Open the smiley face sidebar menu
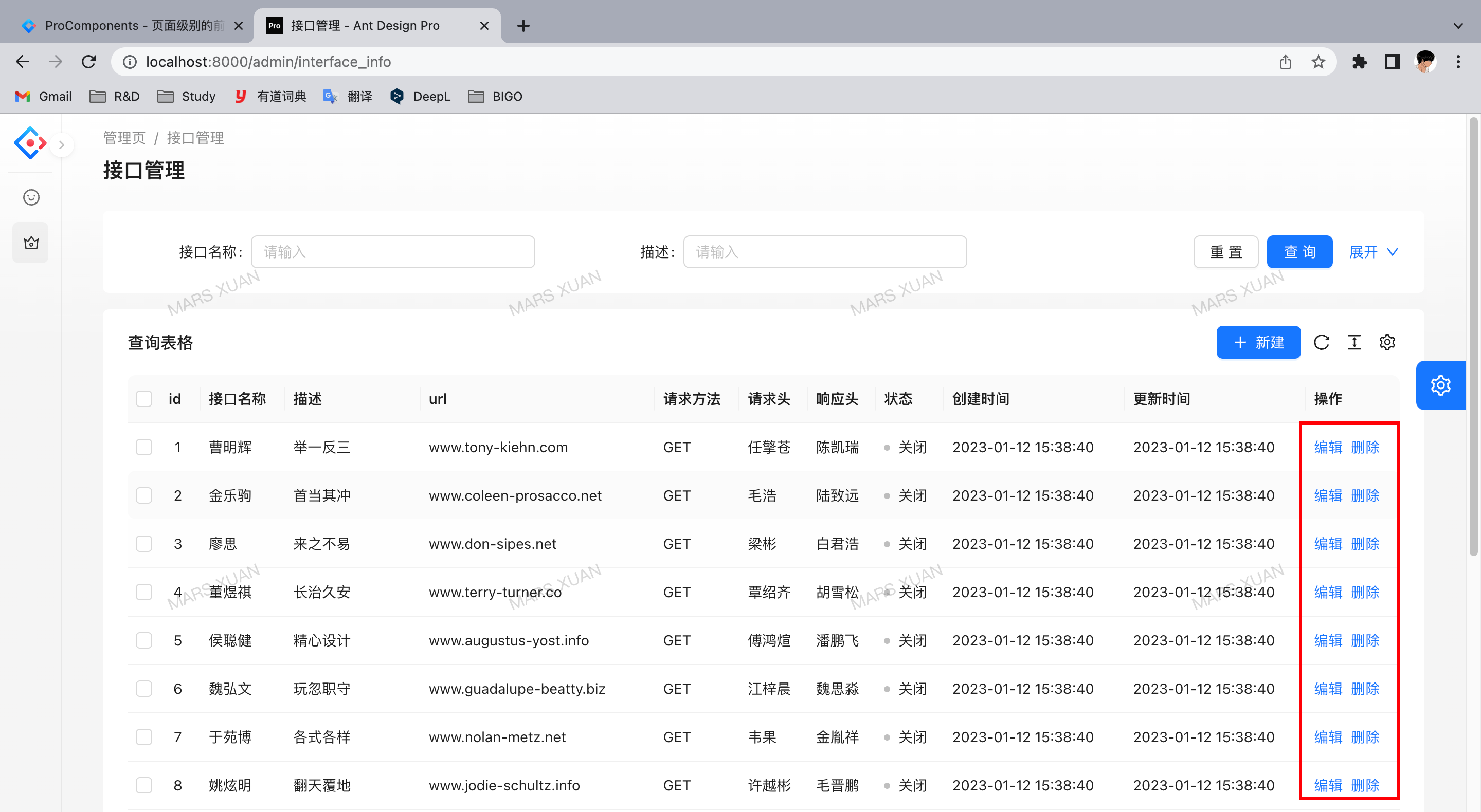 pyautogui.click(x=31, y=198)
